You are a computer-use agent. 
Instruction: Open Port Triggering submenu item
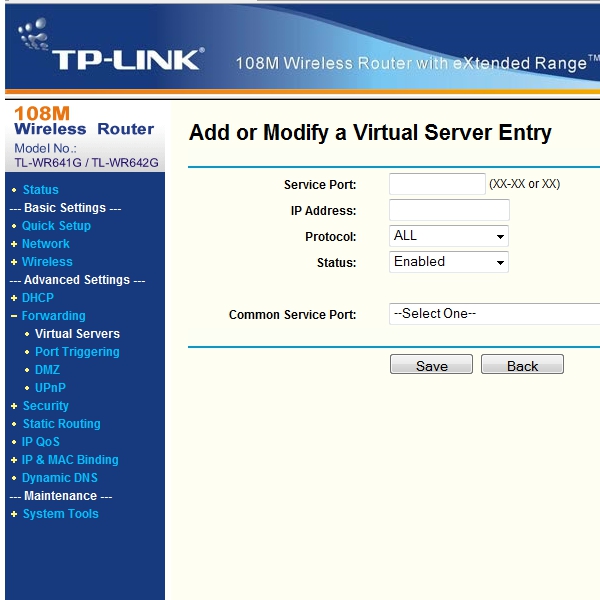pos(77,352)
